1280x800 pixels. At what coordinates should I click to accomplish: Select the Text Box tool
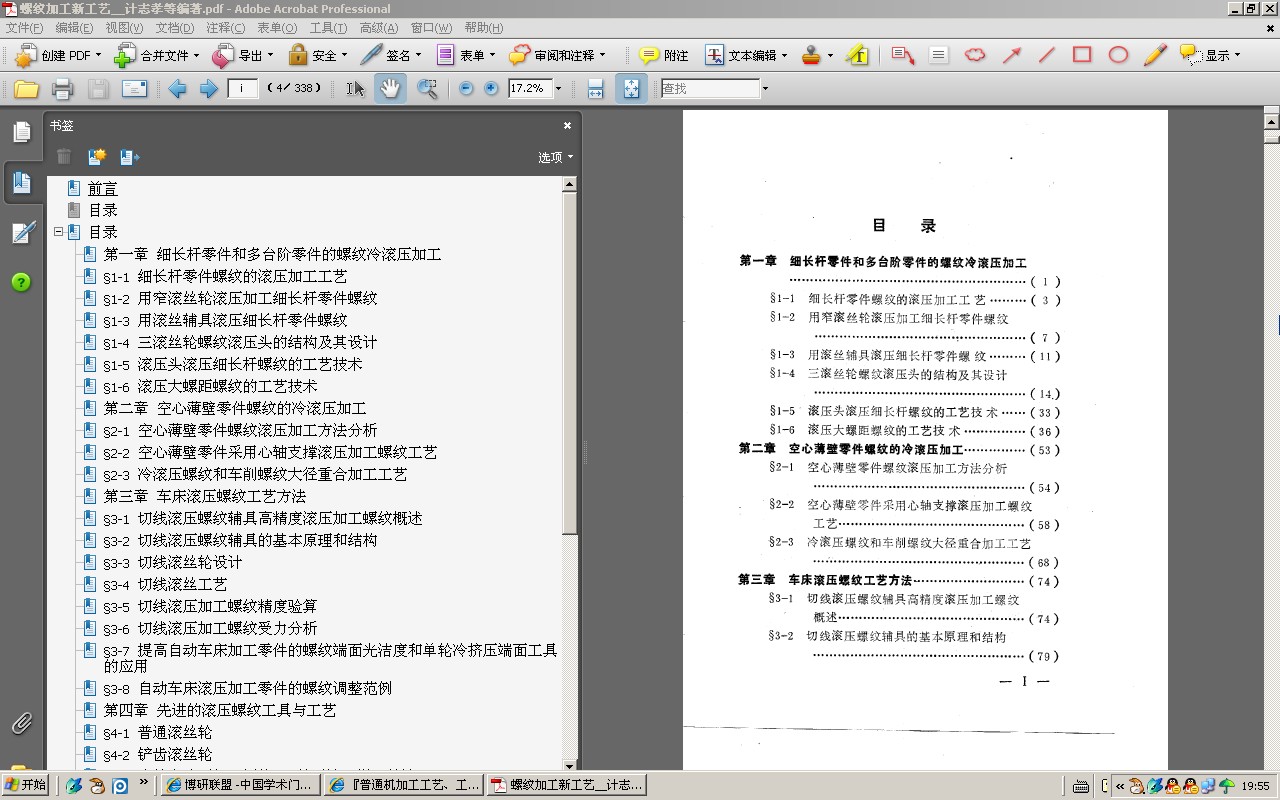click(938, 55)
